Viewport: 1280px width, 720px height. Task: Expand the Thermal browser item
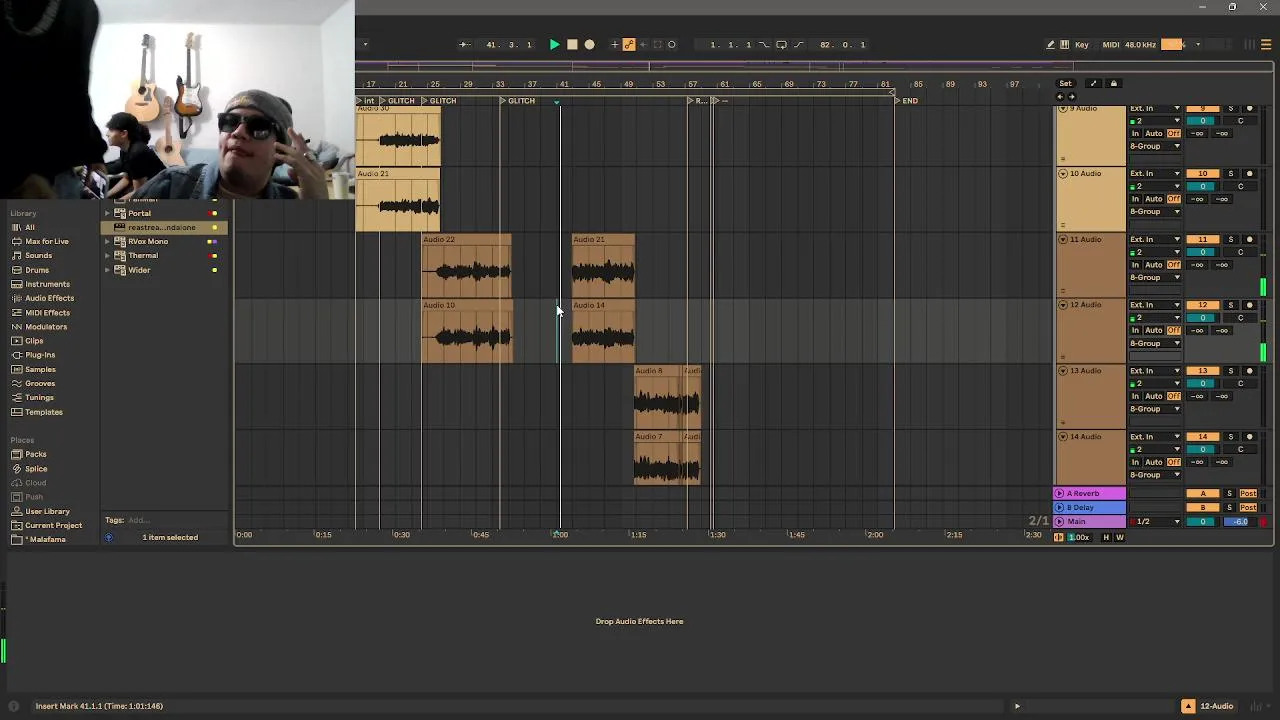(x=107, y=256)
